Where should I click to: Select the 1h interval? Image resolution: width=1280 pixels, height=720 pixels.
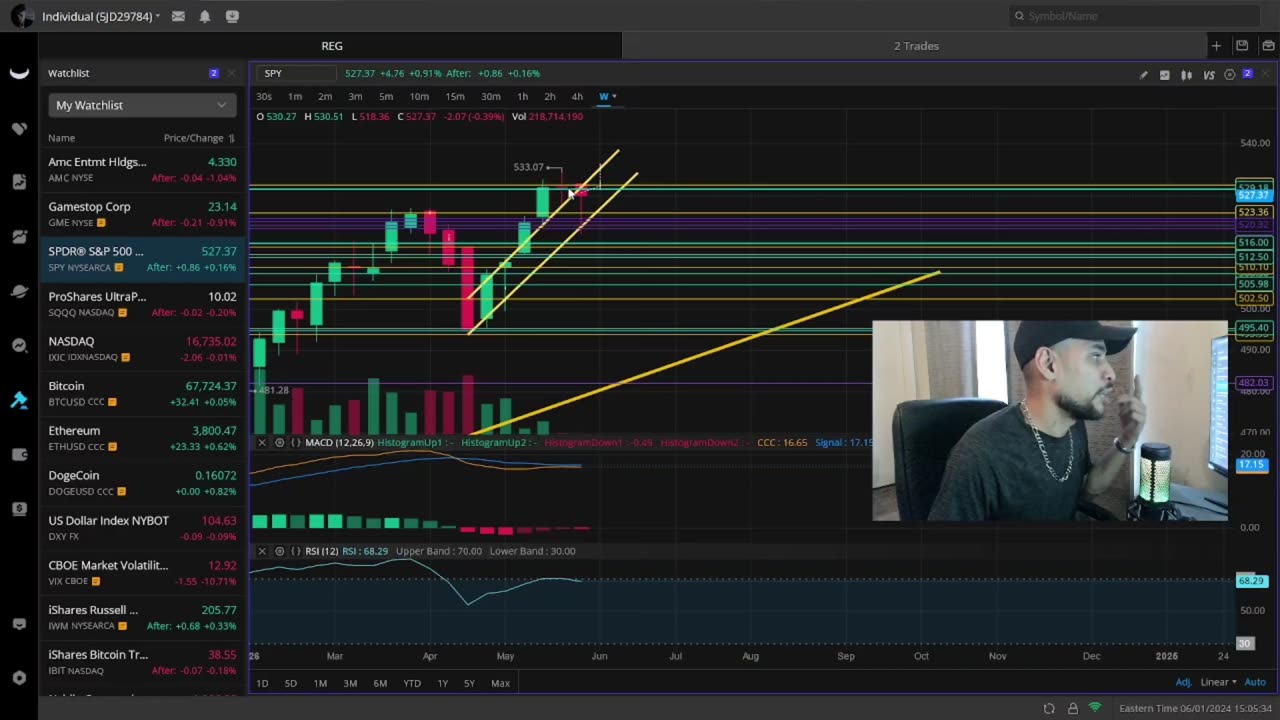522,97
